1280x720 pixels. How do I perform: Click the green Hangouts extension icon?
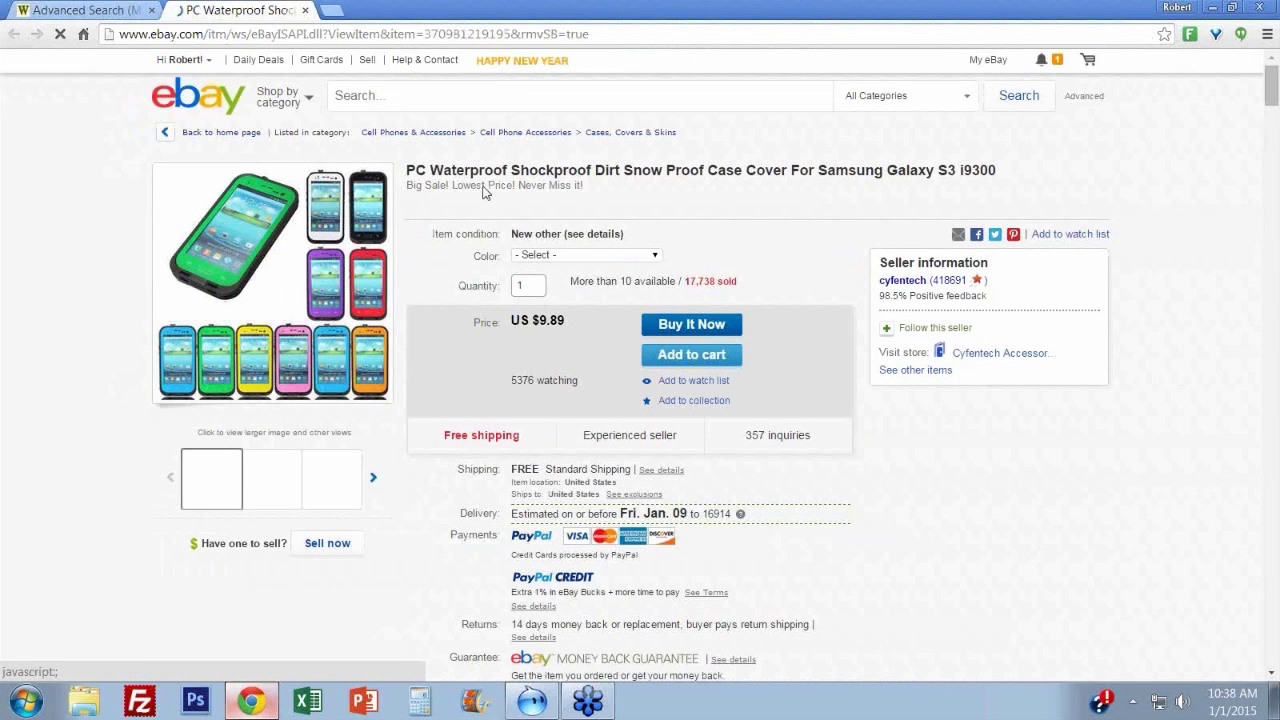[1241, 34]
